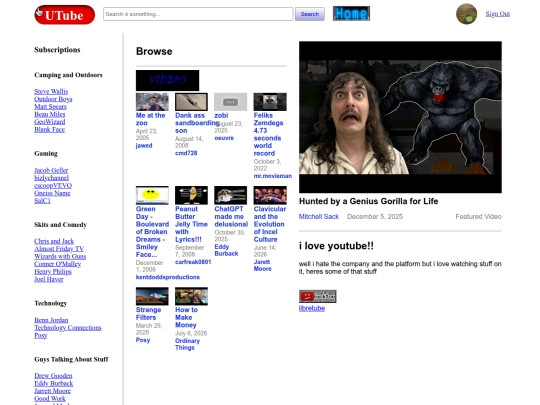Open SalC1 subscription

(x=42, y=200)
